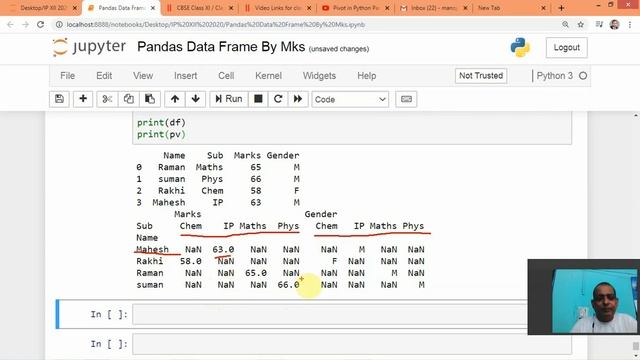Open the browser zoom magnifier icon
Image resolution: width=640 pixels, height=360 pixels.
pos(565,24)
